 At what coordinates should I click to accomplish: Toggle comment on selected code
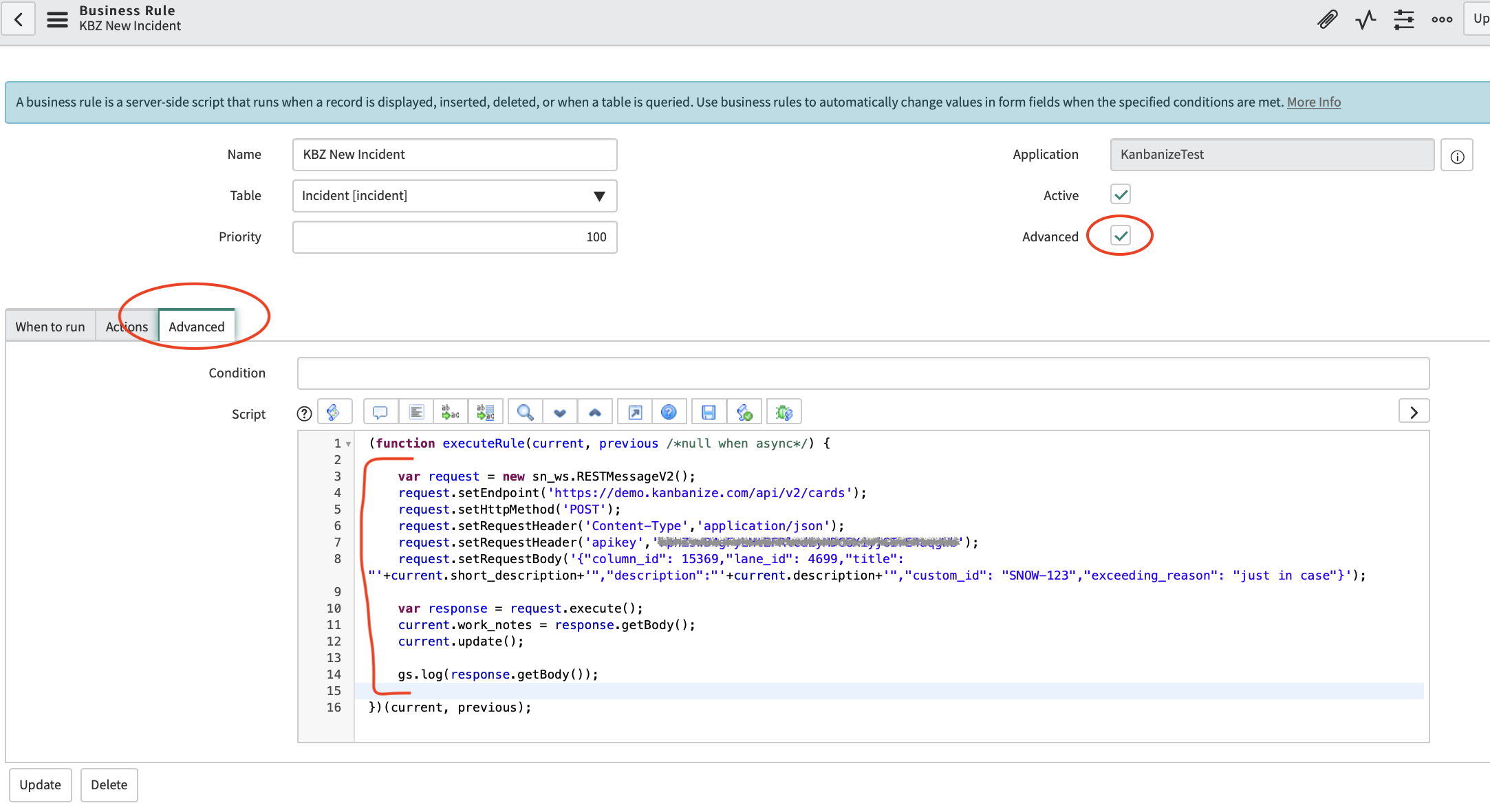point(380,412)
